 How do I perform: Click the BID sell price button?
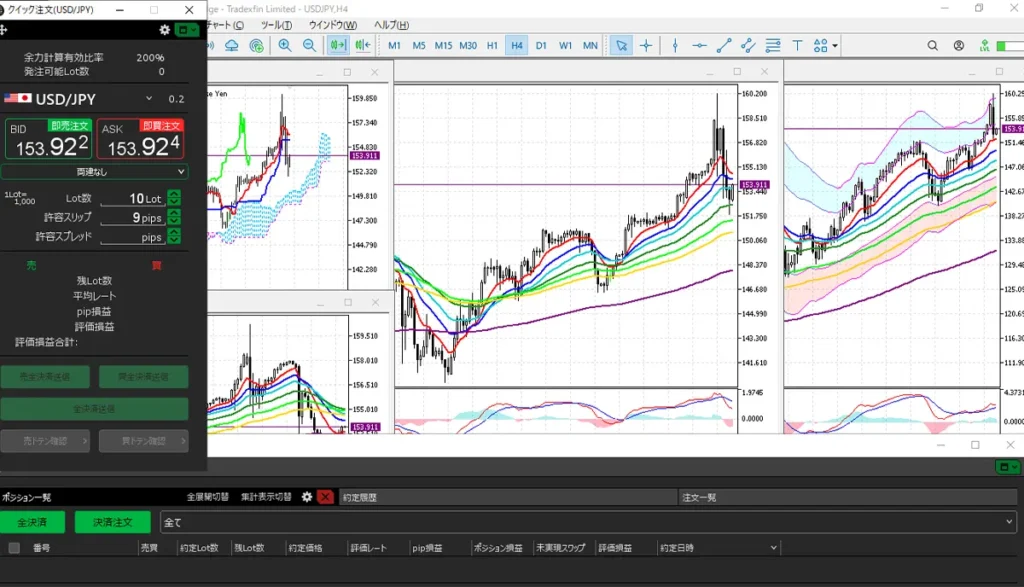[49, 140]
